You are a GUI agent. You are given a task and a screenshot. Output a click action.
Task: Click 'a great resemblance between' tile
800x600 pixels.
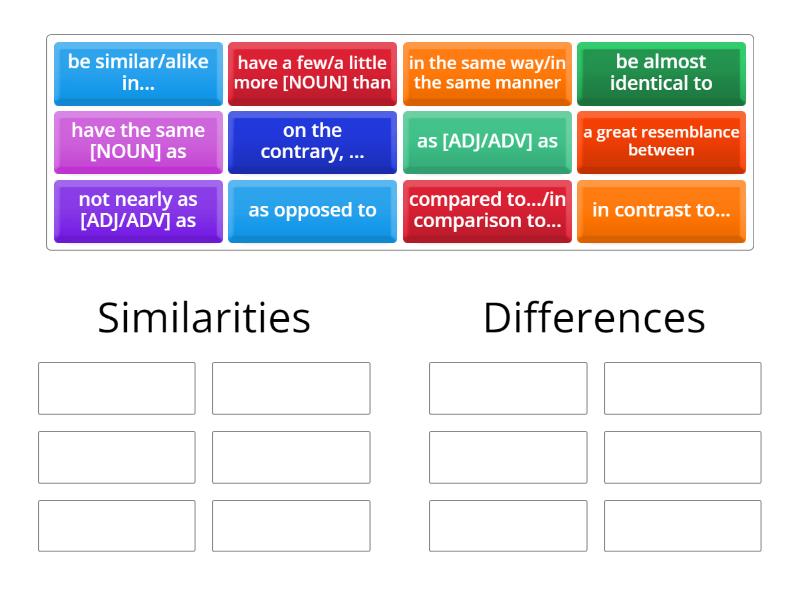coord(660,142)
